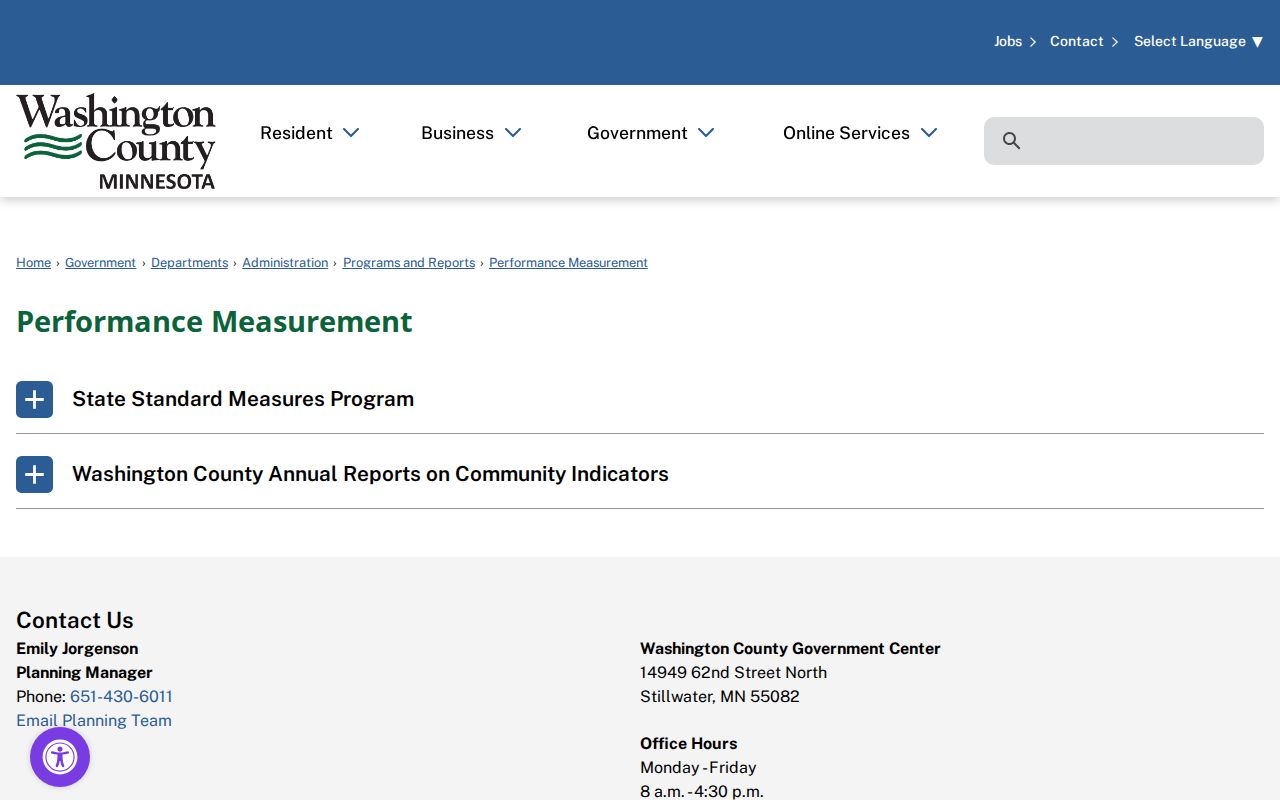The width and height of the screenshot is (1280, 800).
Task: Open the Select Language dropdown
Action: 1198,41
